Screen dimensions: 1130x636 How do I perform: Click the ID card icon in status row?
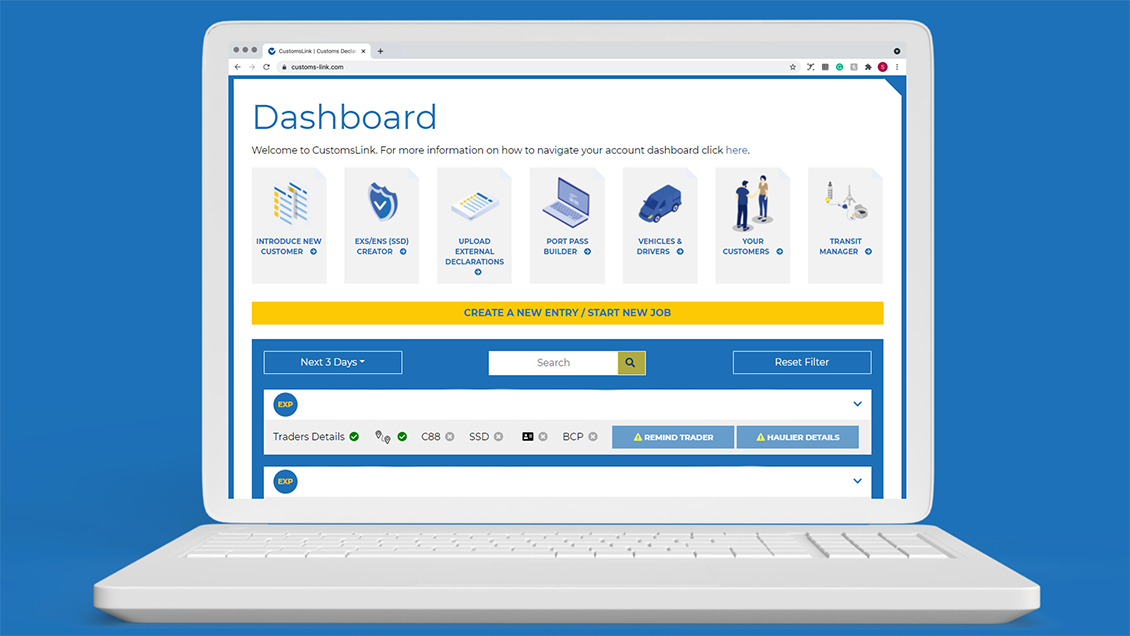point(528,436)
